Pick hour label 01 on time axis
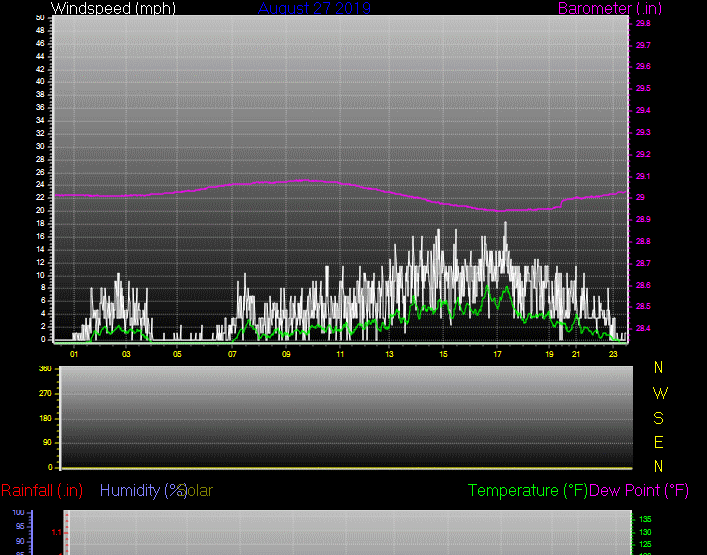 [74, 354]
